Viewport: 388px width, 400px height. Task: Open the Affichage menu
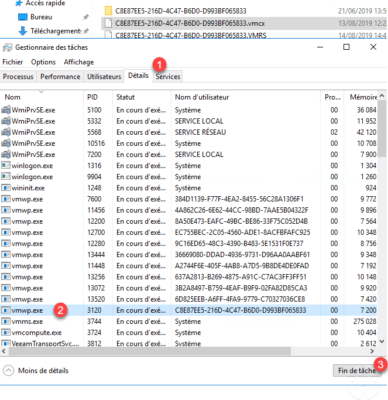(79, 62)
